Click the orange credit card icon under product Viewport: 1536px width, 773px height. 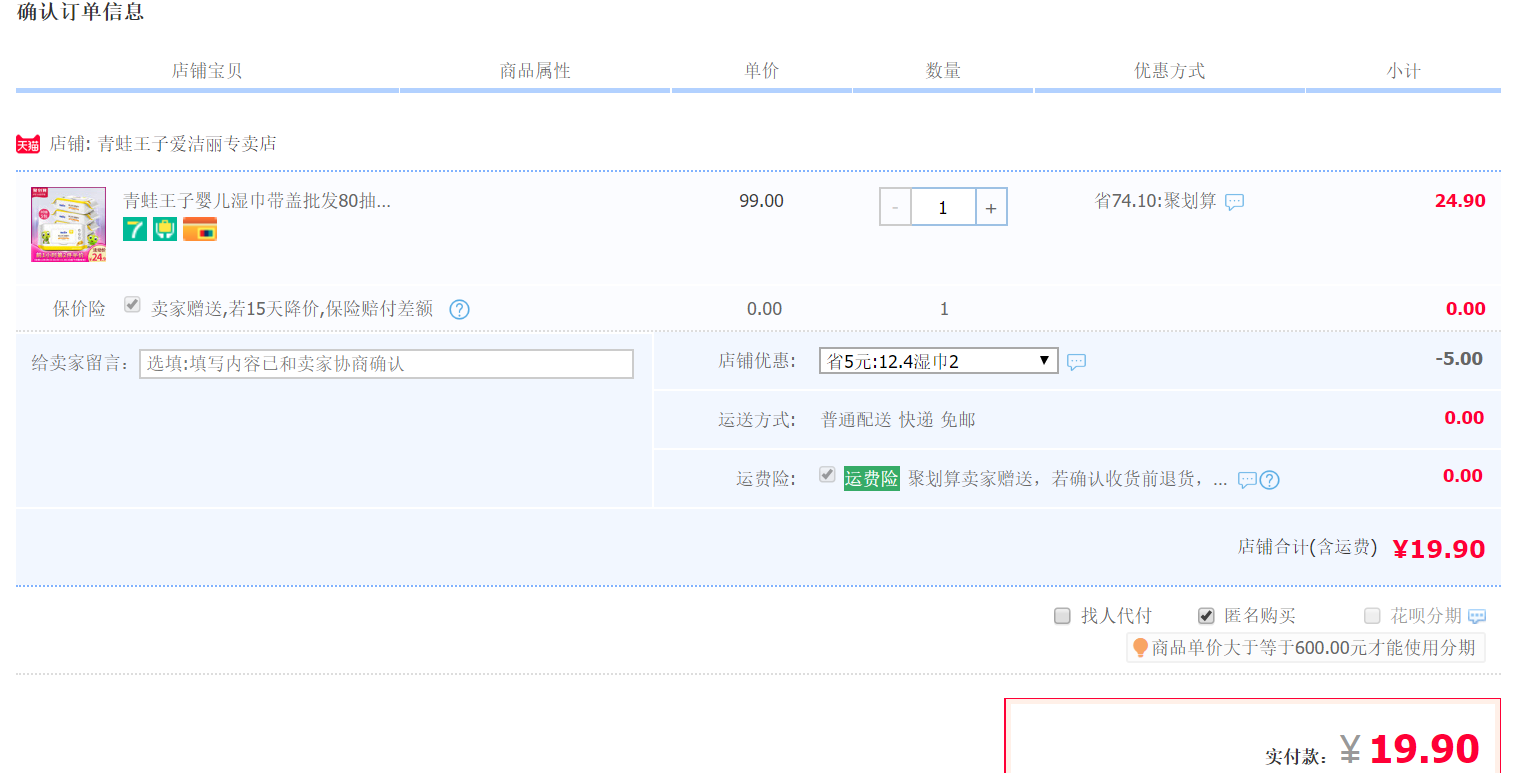(x=200, y=229)
